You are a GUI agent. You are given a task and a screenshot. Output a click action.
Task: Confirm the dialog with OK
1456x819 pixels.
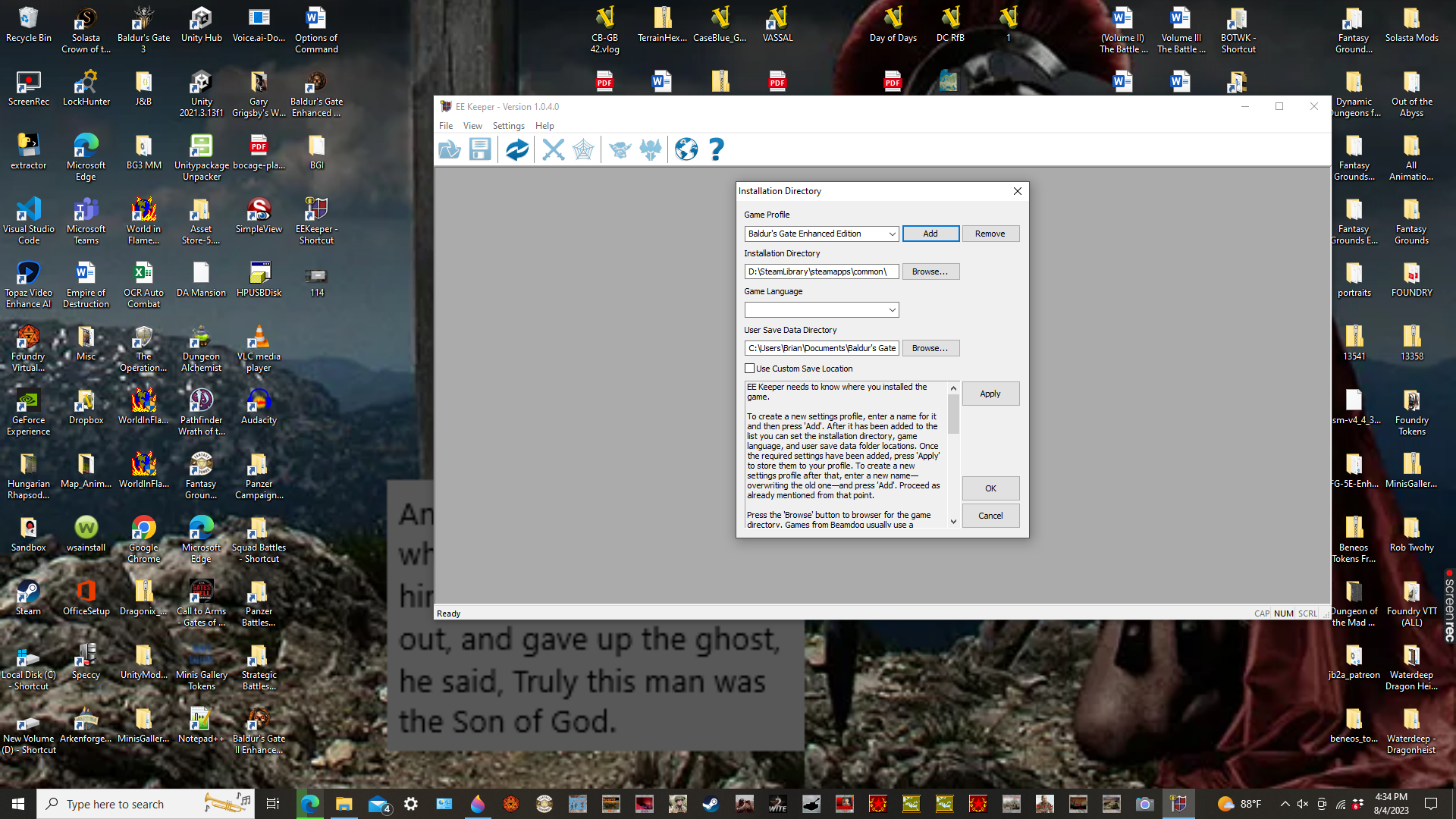990,488
